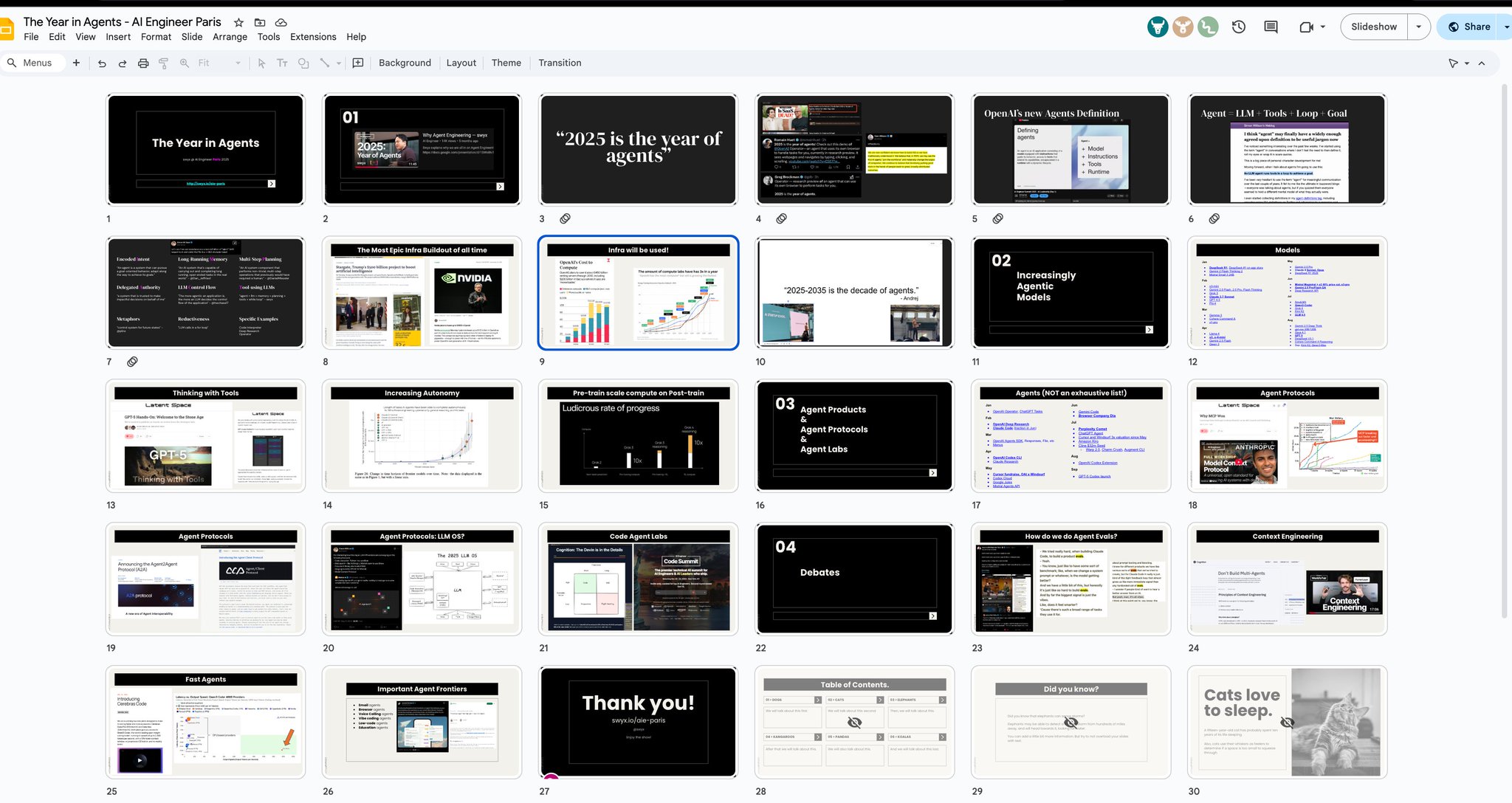This screenshot has width=1512, height=803.
Task: Open the Format menu
Action: pyautogui.click(x=156, y=37)
